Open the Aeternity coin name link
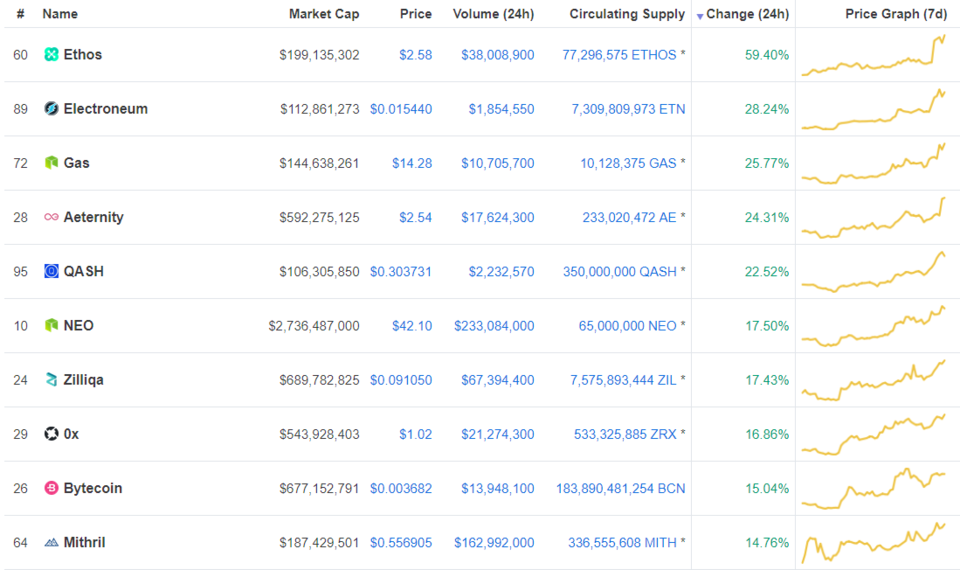 [x=93, y=217]
